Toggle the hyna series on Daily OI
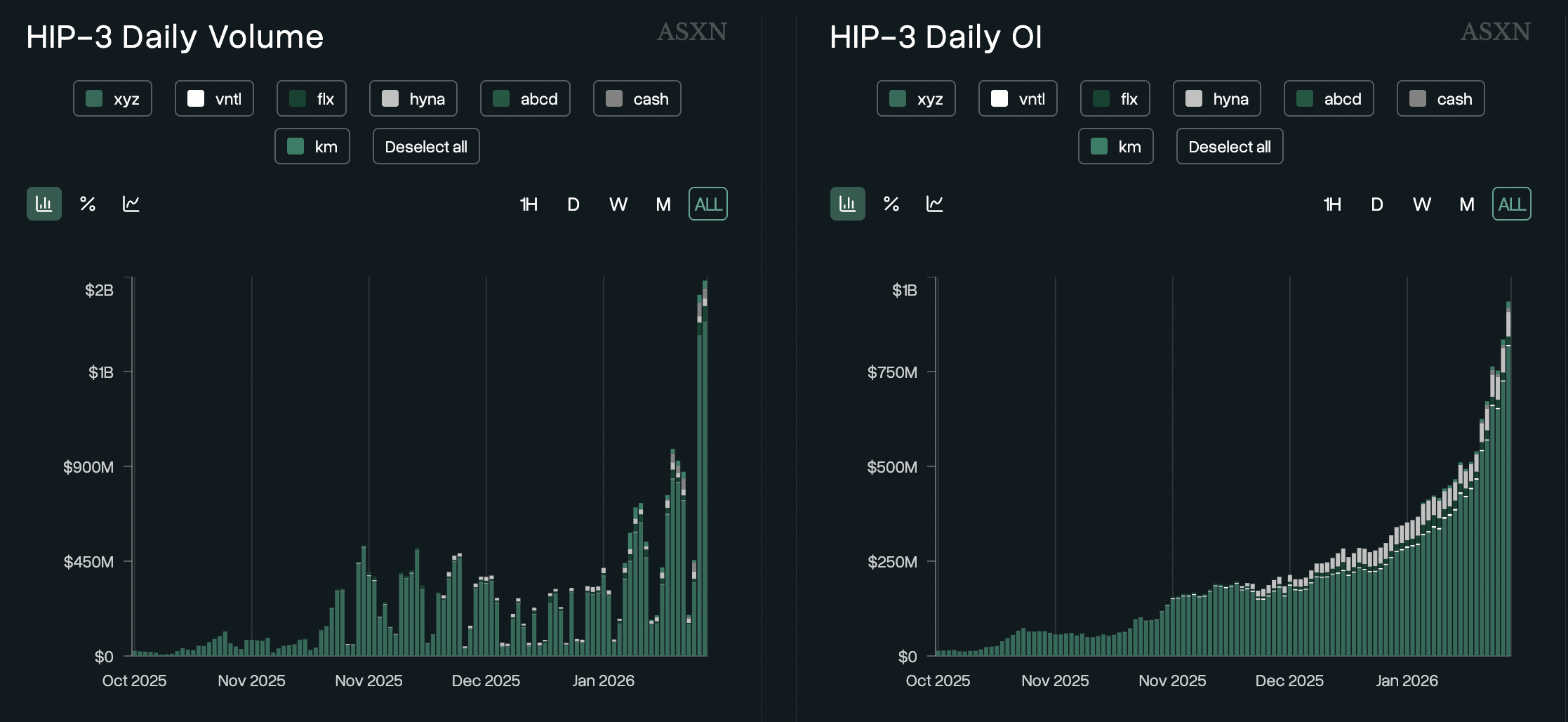Viewport: 1568px width, 722px height. [1216, 98]
